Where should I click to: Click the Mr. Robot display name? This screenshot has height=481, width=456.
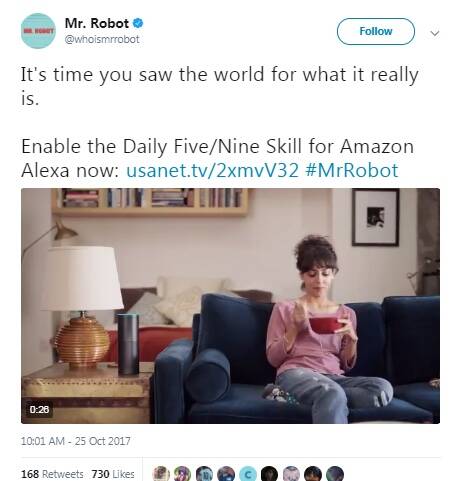(x=97, y=23)
